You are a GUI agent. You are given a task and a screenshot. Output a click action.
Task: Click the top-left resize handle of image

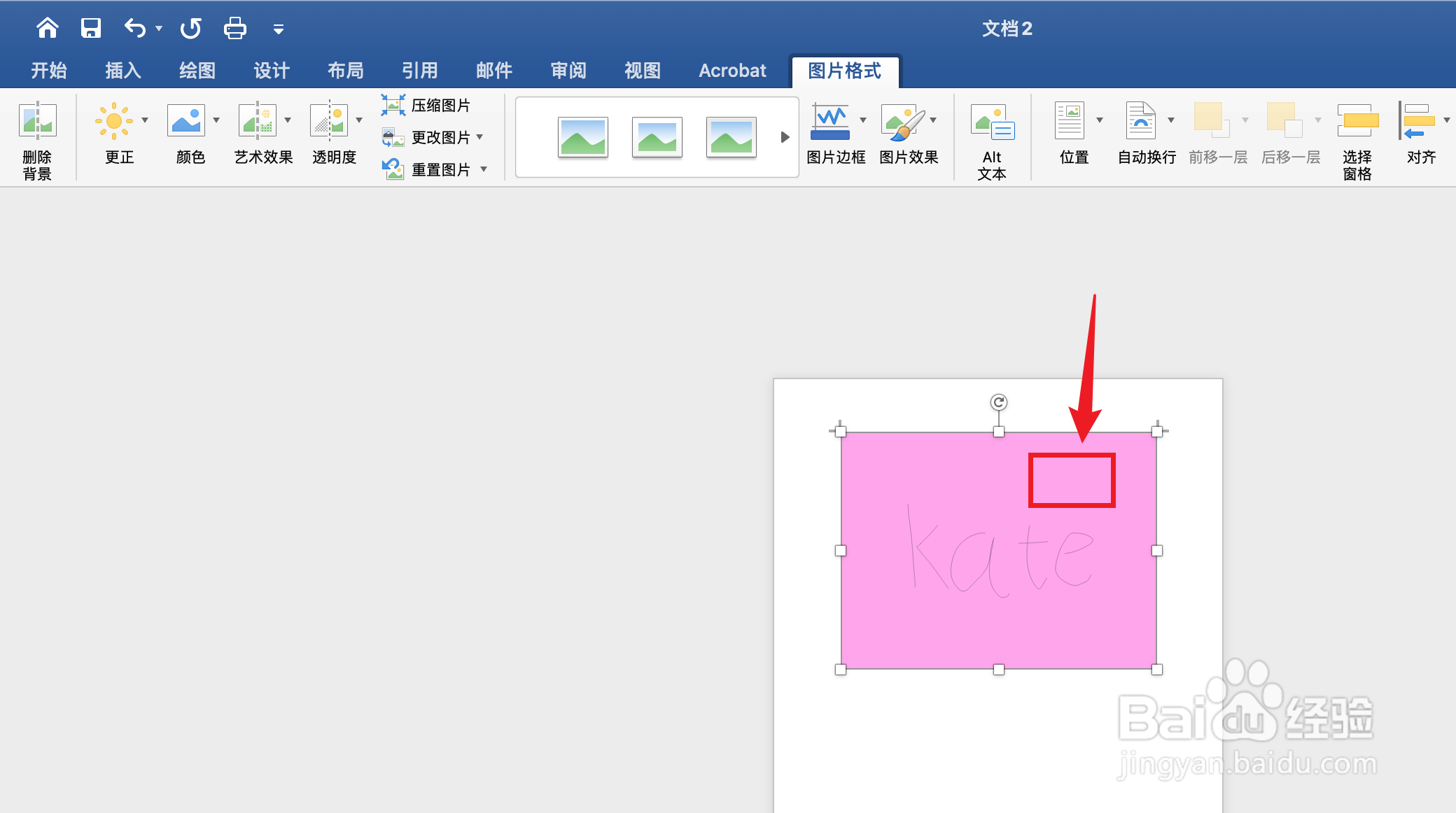coord(841,432)
